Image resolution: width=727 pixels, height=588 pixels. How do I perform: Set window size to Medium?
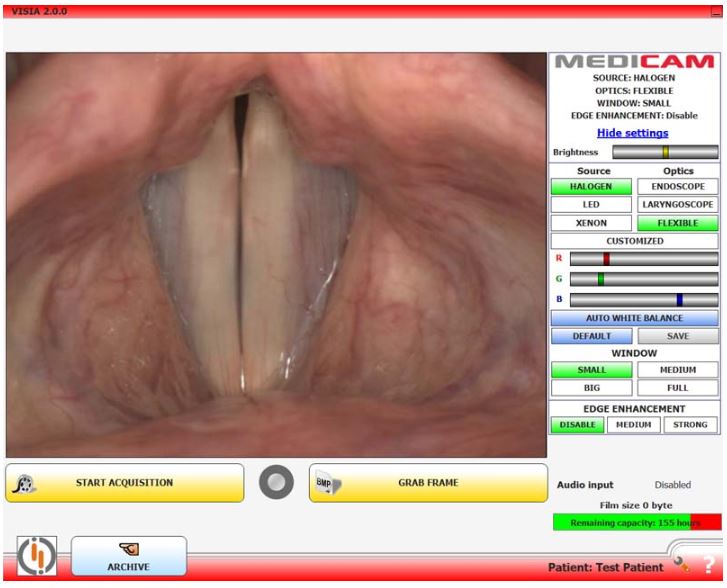coord(677,370)
